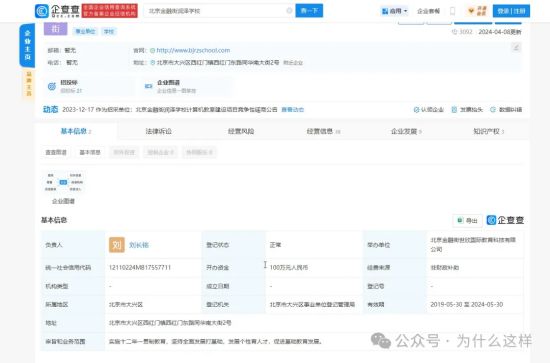Screen dimensions: 550x363
Task: Open the 企业主页 side tab
Action: click(27, 45)
